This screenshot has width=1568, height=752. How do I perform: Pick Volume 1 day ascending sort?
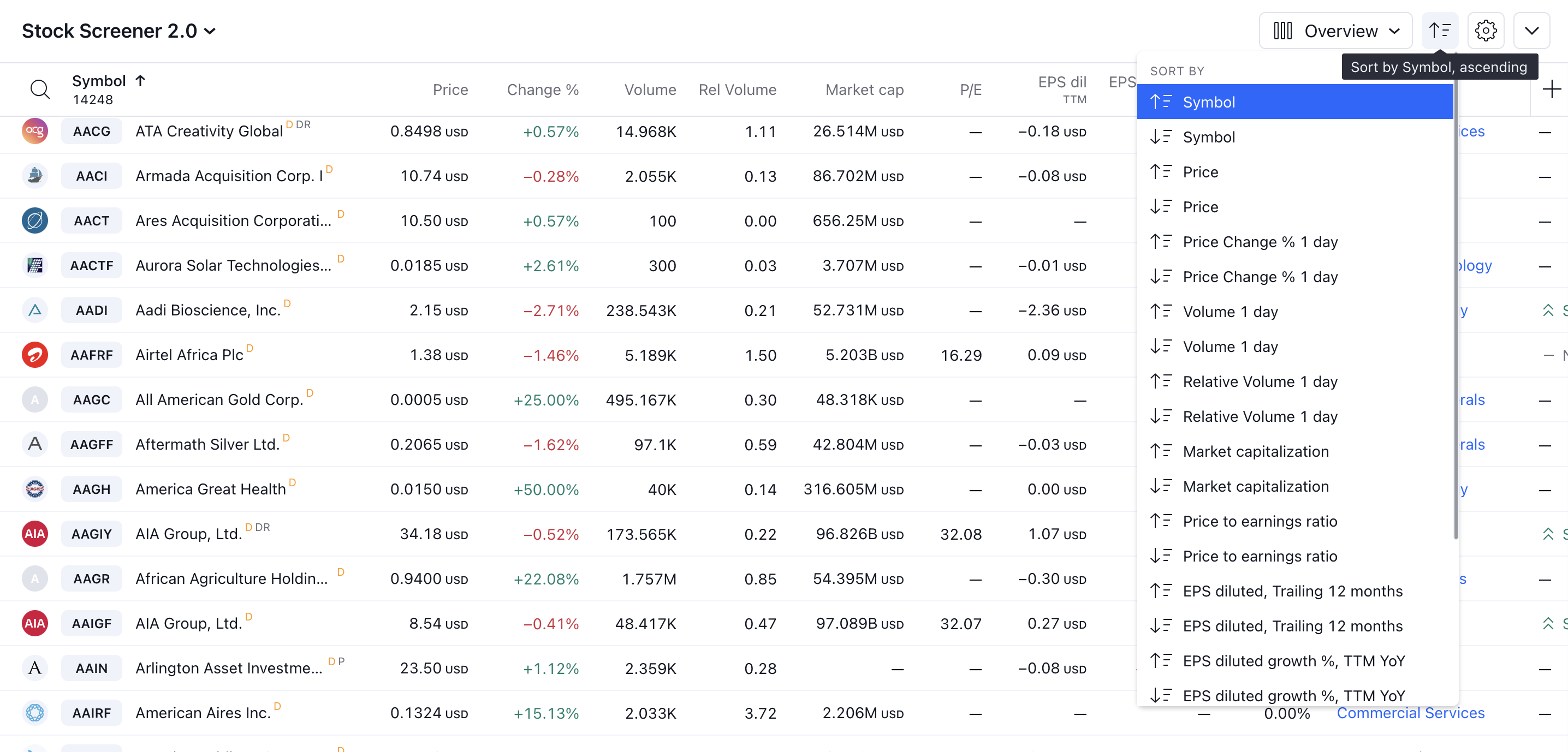click(x=1230, y=312)
